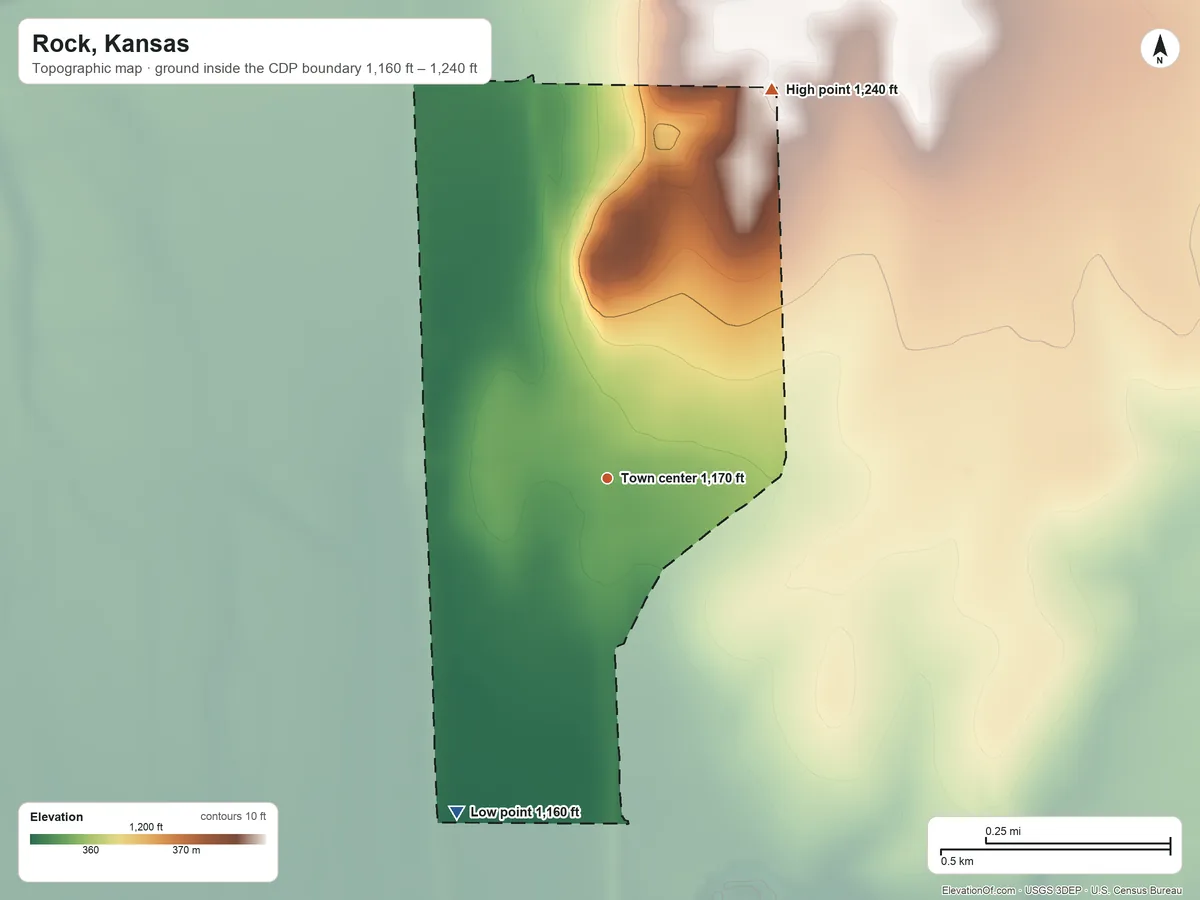The width and height of the screenshot is (1200, 900).
Task: Click the low point triangle marker
Action: pos(456,812)
